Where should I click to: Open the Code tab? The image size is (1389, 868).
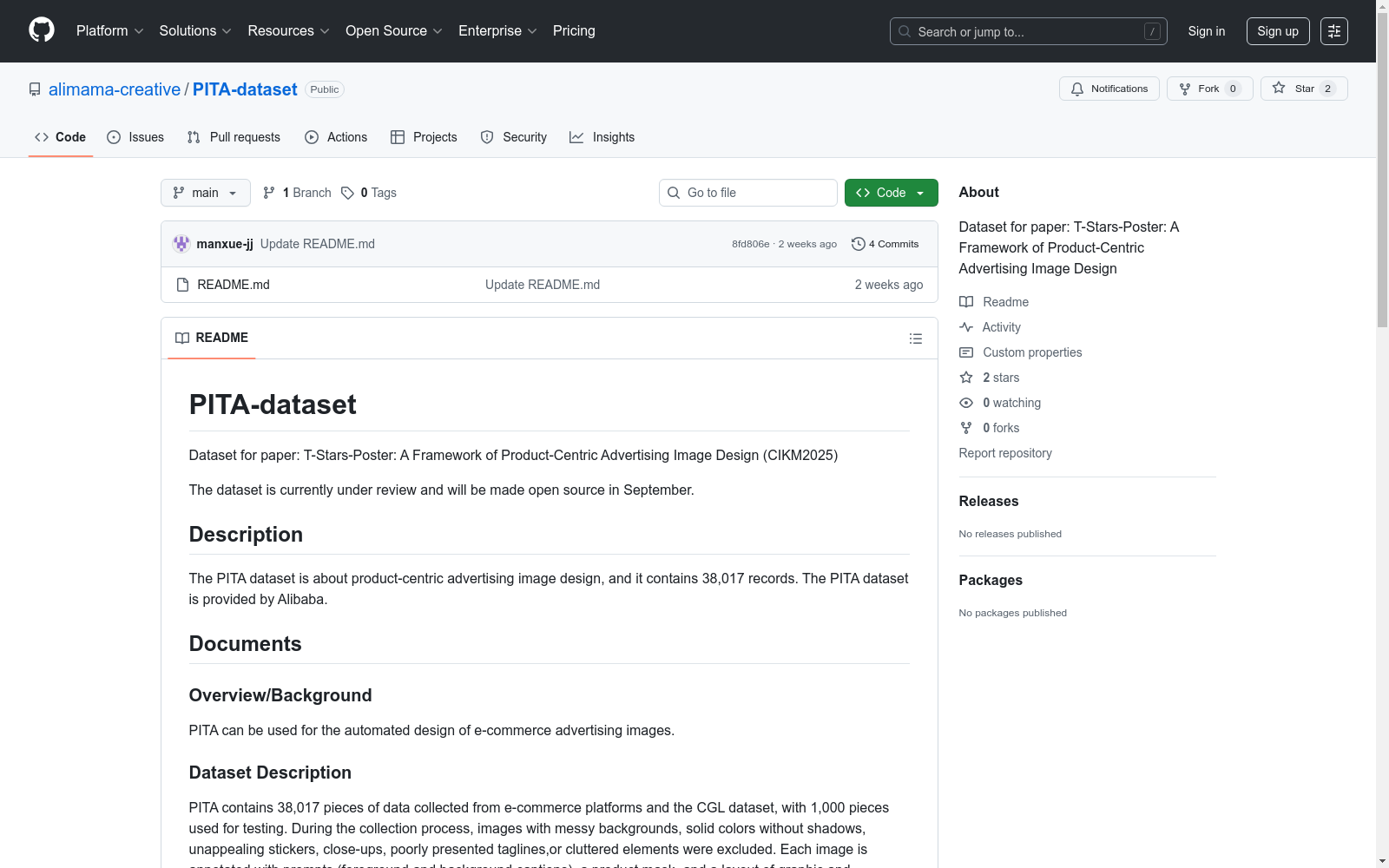61,137
